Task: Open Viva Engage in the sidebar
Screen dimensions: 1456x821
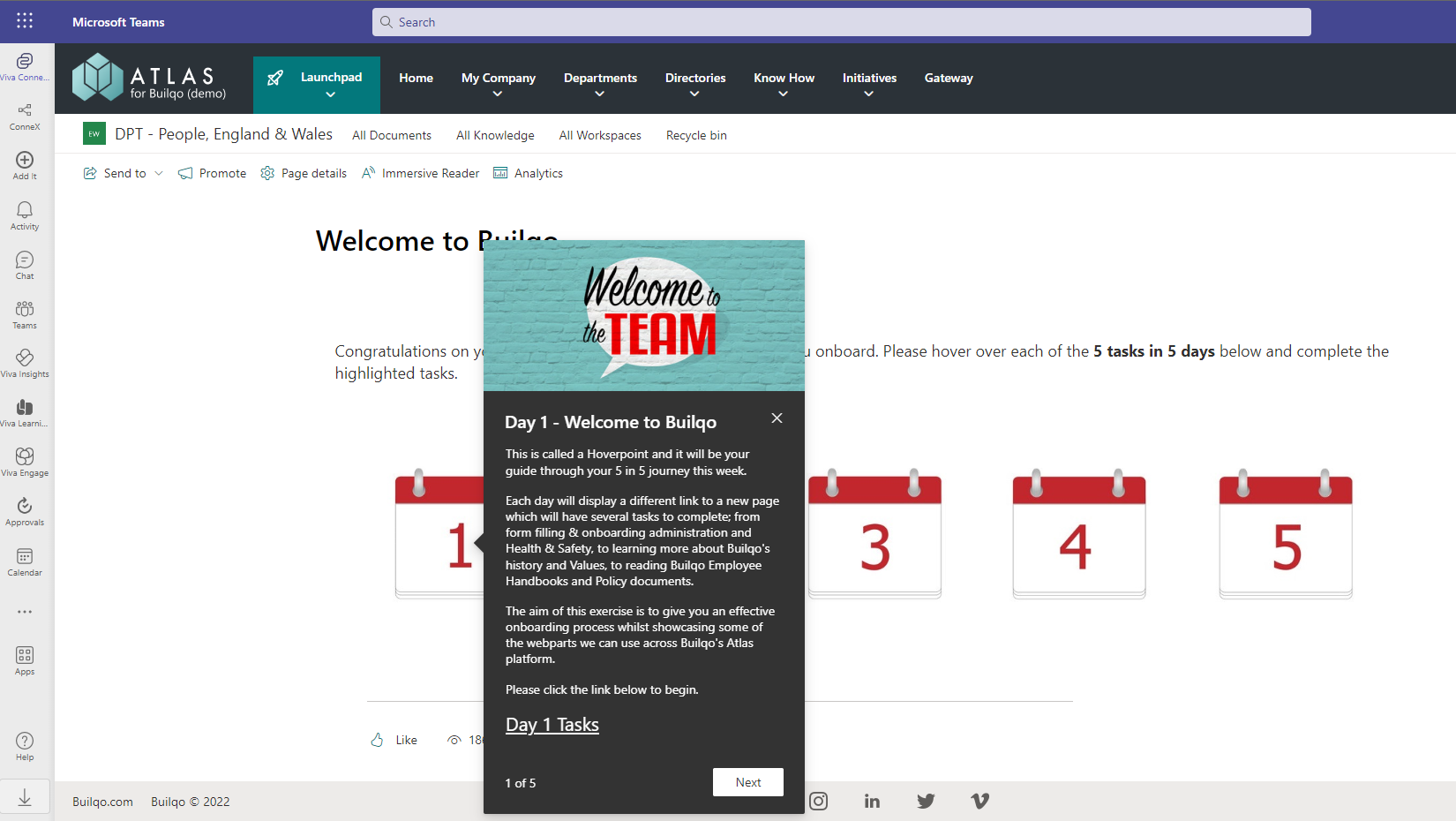Action: 25,461
